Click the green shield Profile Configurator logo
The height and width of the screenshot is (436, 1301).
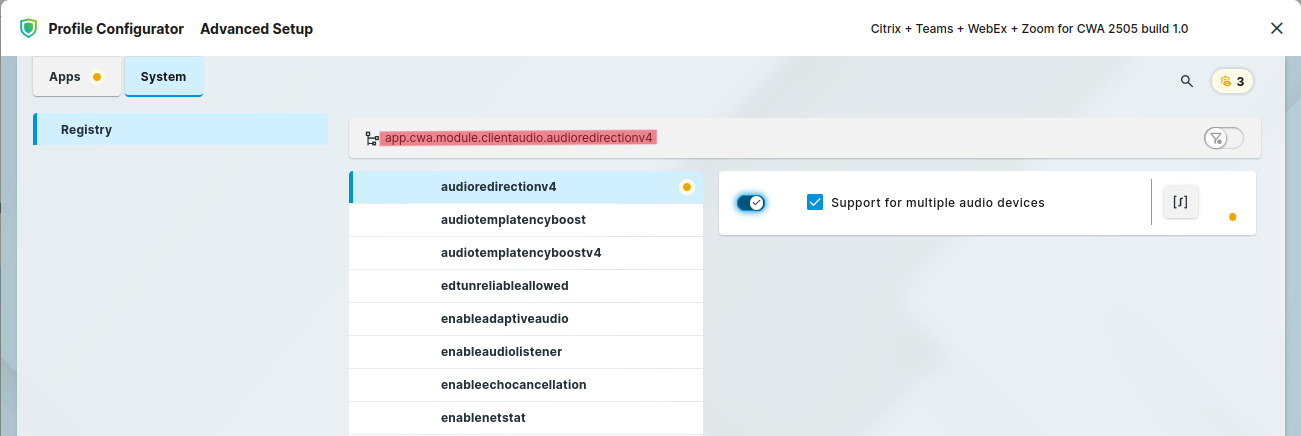[x=28, y=28]
